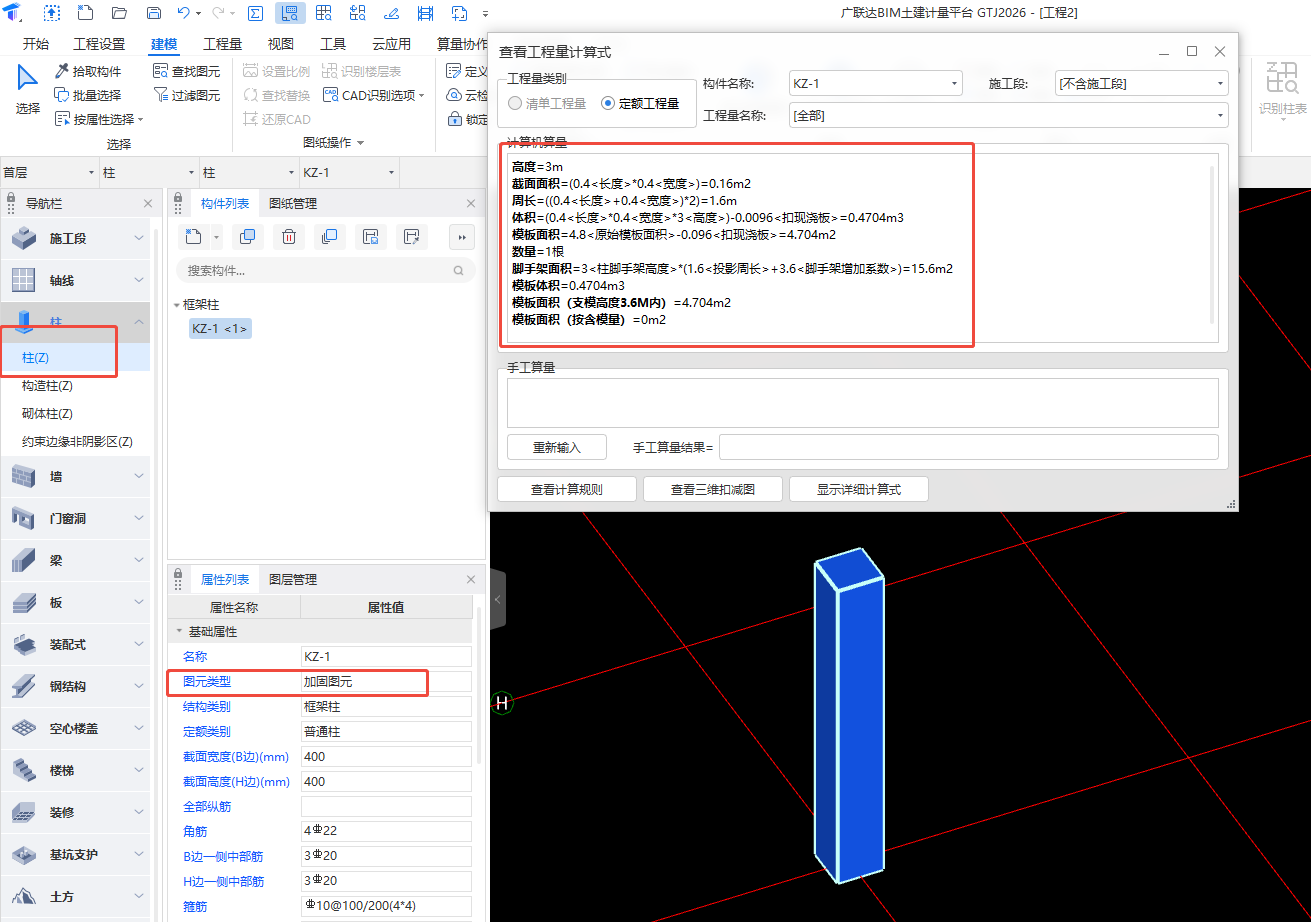Click 查看三维扣减图 button

coord(713,489)
